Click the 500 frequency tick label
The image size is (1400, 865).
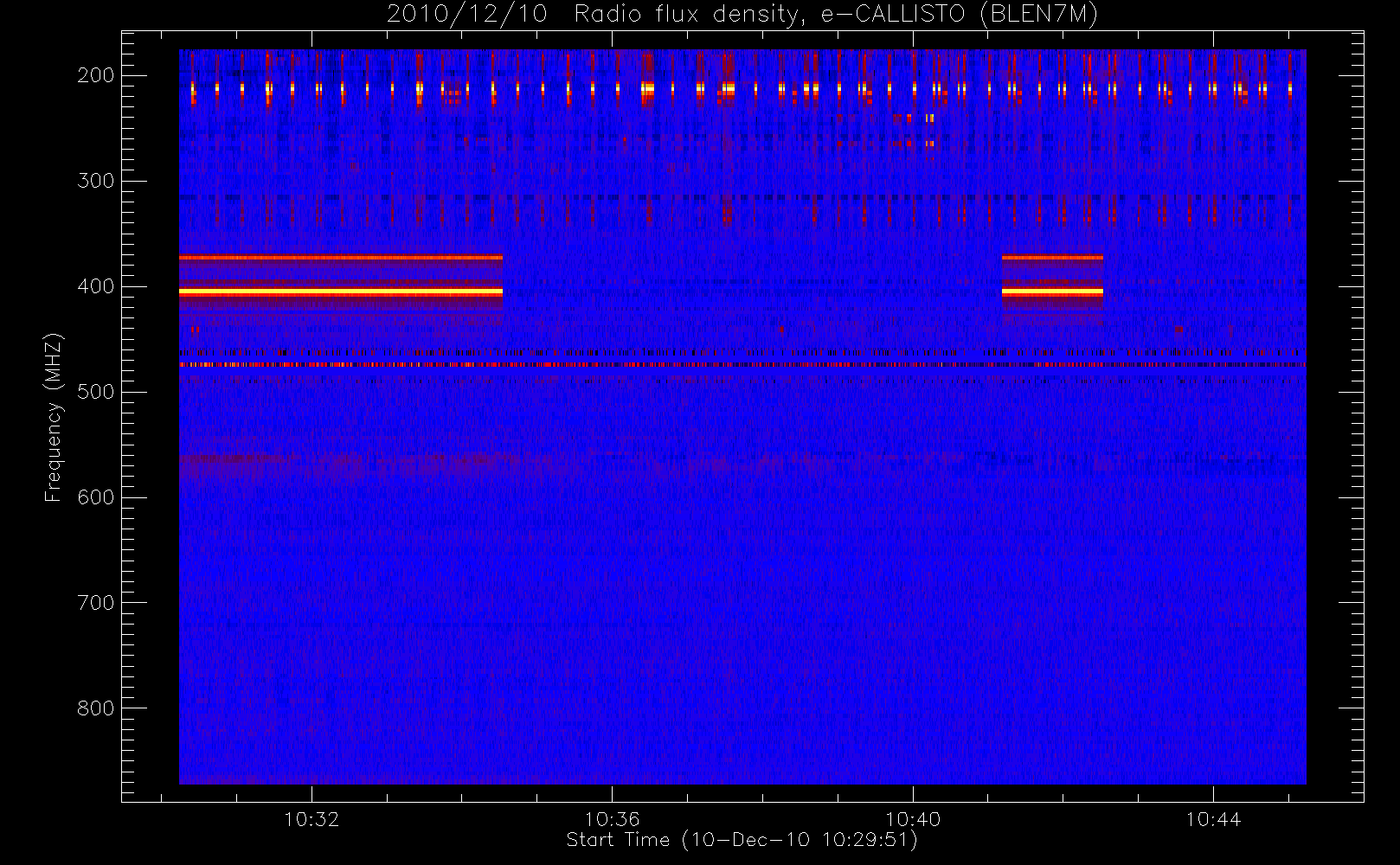tap(96, 392)
